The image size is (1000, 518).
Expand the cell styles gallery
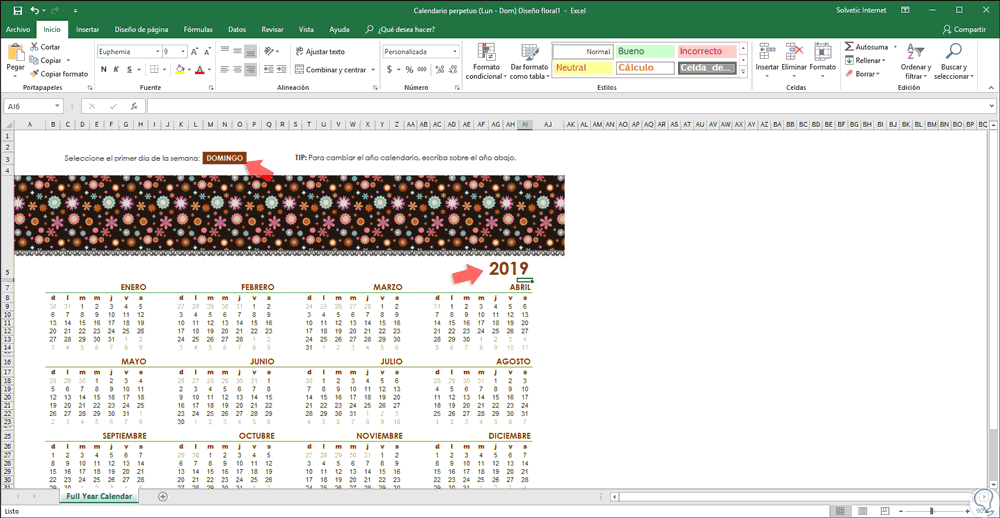(x=743, y=72)
